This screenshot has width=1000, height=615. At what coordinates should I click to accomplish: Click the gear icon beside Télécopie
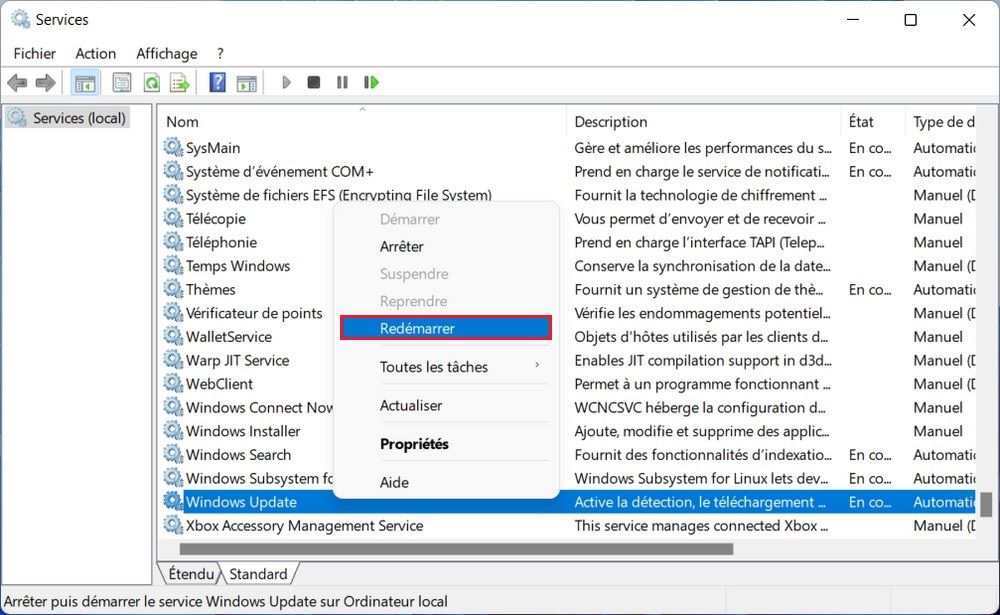(173, 218)
